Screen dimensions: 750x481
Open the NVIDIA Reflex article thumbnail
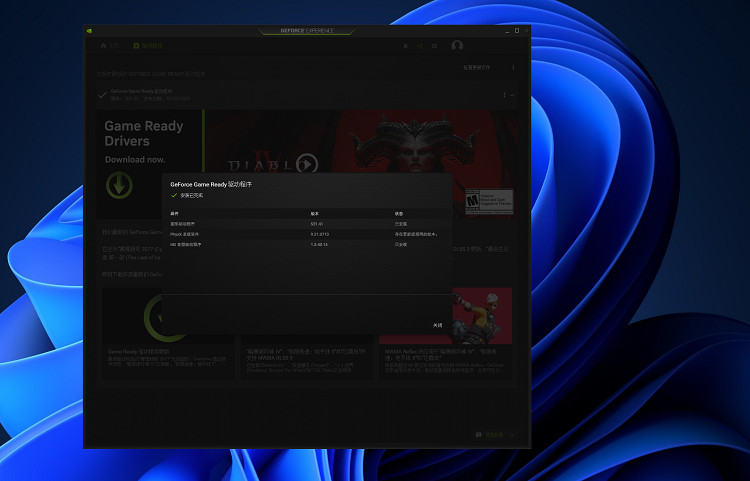click(x=445, y=316)
